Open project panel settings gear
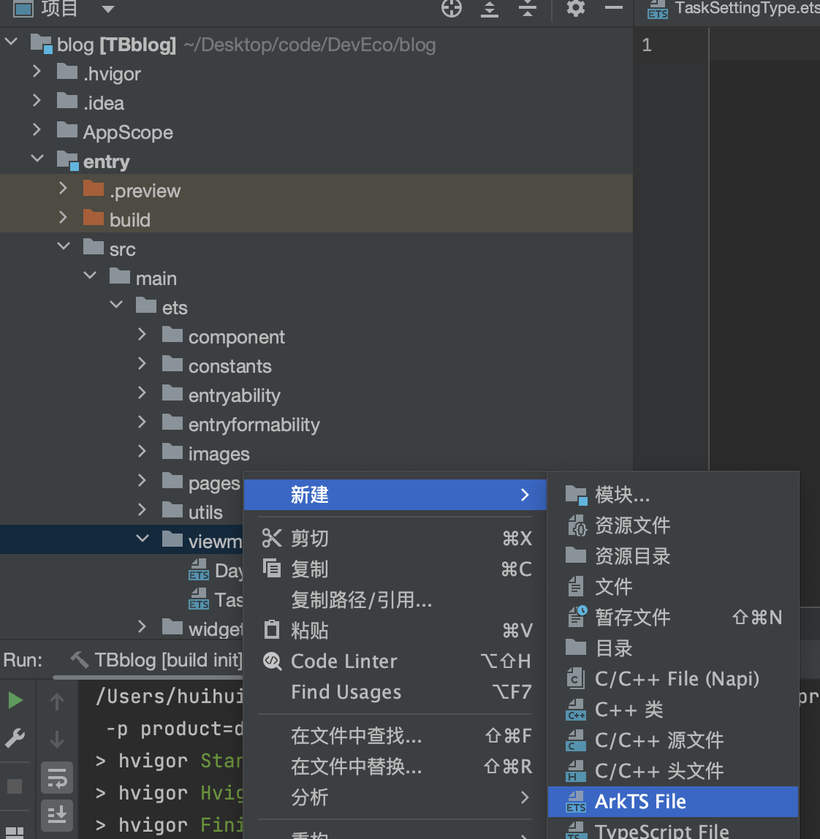Viewport: 820px width, 839px height. pyautogui.click(x=575, y=9)
